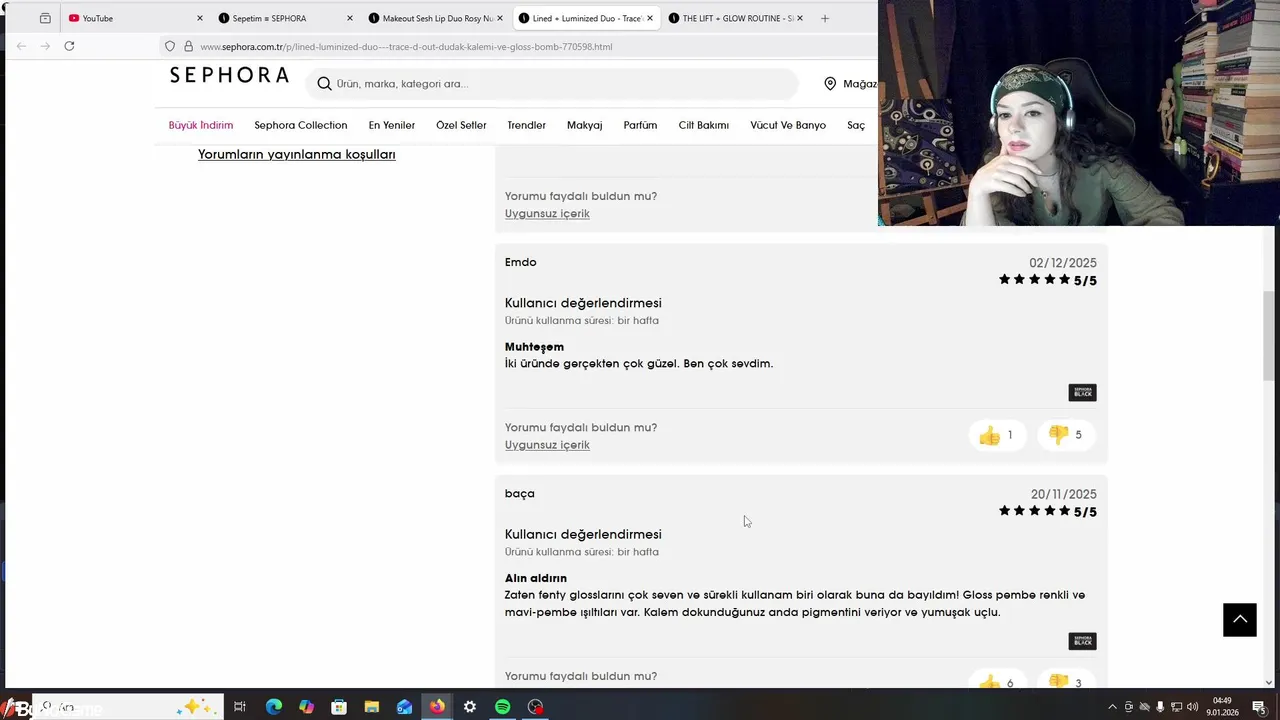
Task: View site security padlock info
Action: 188,46
